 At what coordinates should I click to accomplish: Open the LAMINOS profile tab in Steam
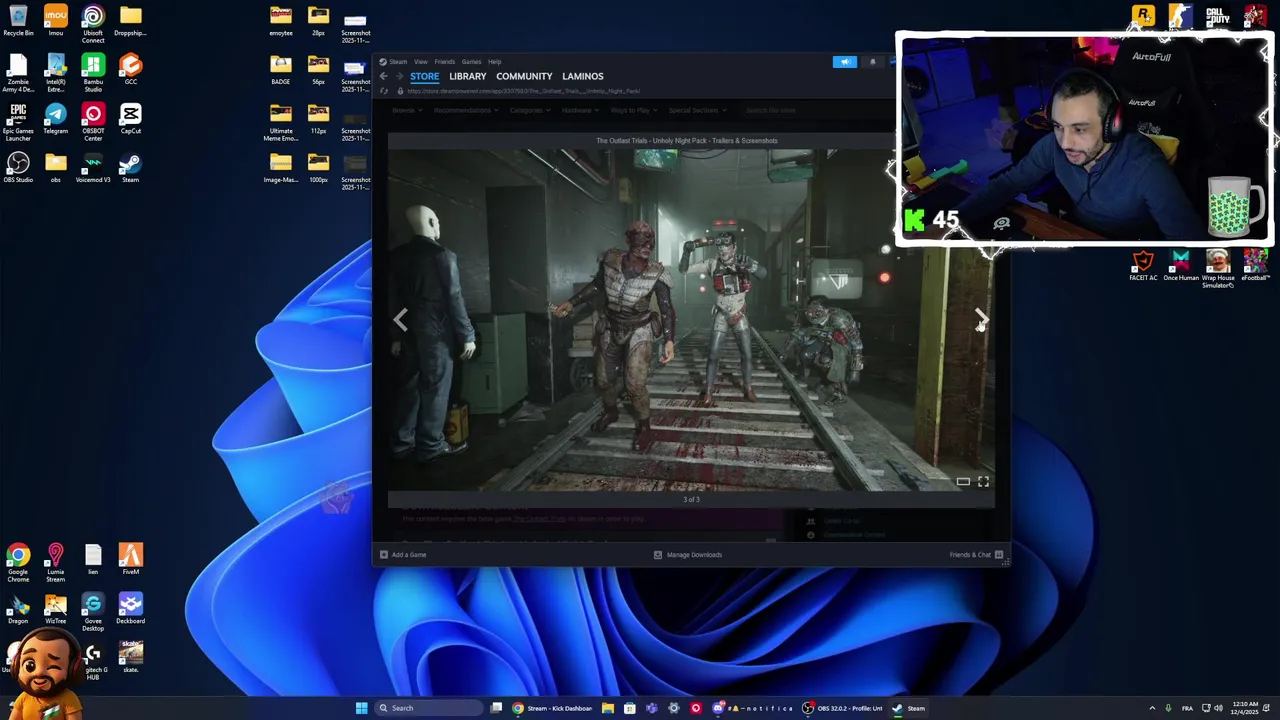click(583, 76)
